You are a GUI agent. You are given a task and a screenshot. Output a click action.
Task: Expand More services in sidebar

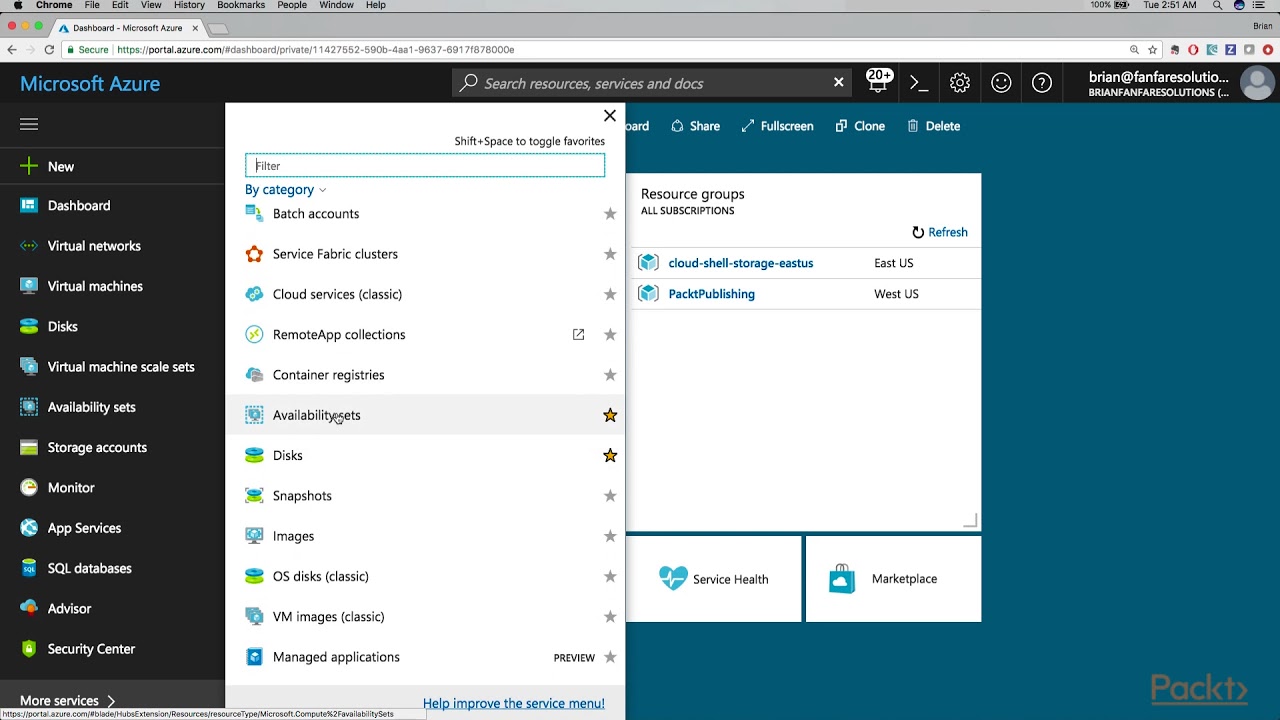pyautogui.click(x=68, y=701)
